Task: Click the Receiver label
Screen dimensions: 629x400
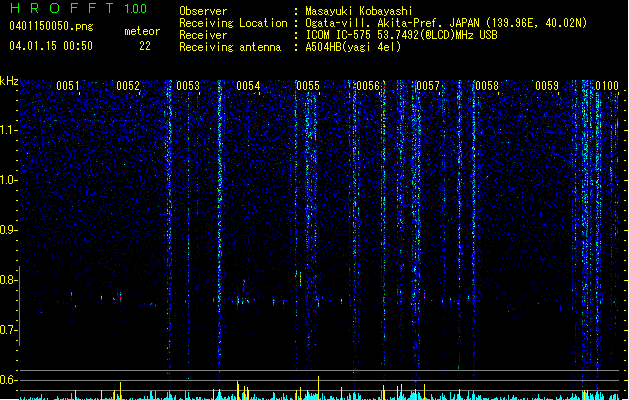Action: coord(203,35)
